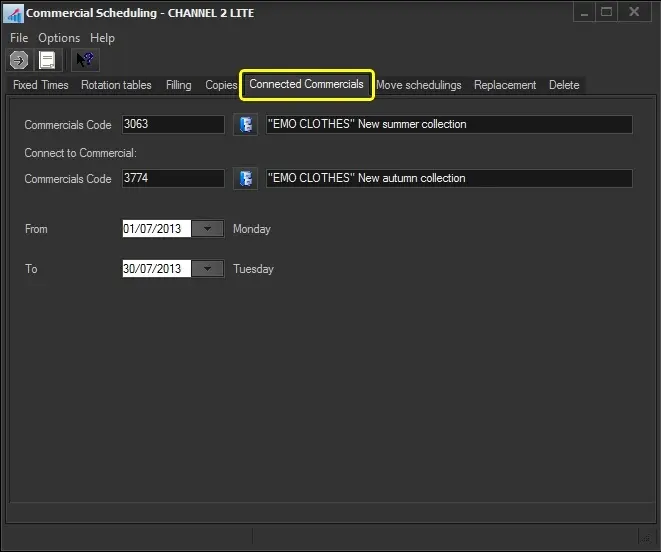Open lookup for commercial code 3774

(245, 179)
